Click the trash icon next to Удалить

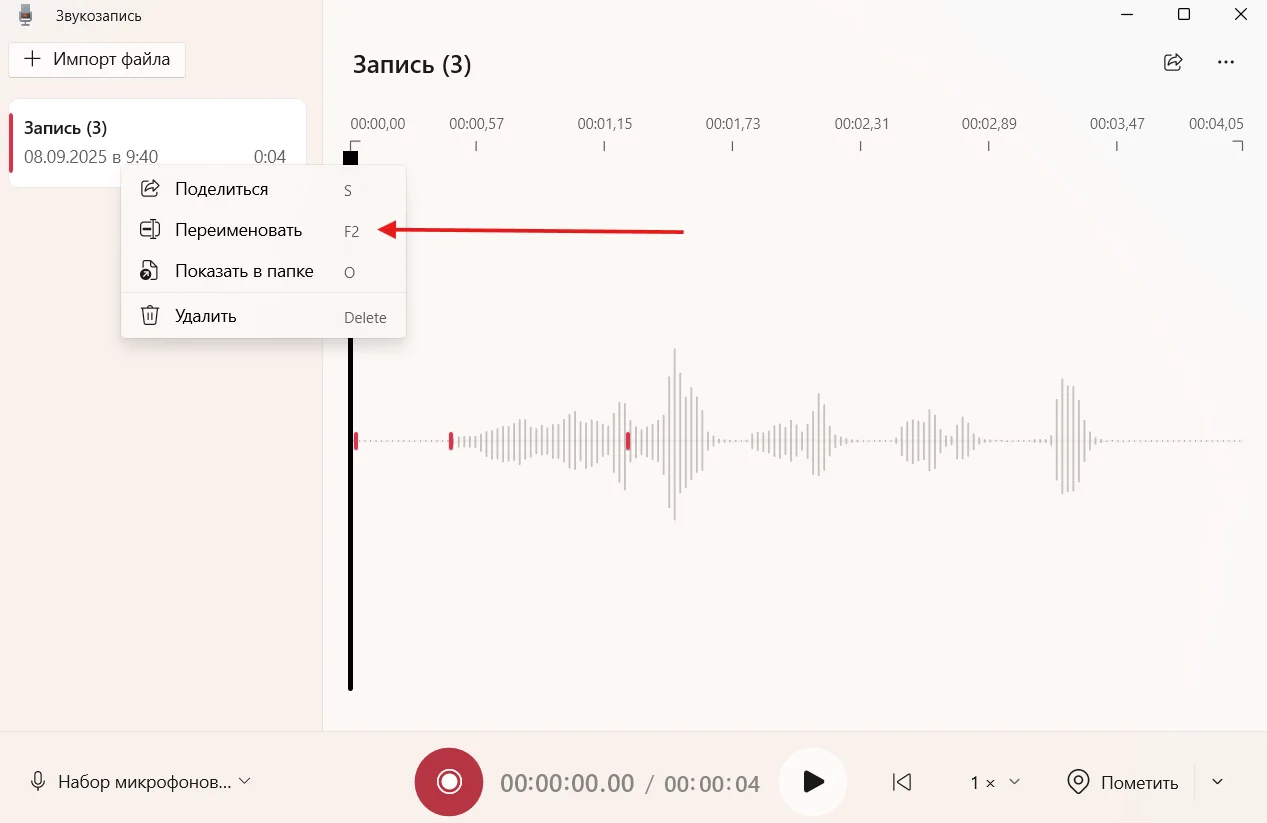click(149, 316)
